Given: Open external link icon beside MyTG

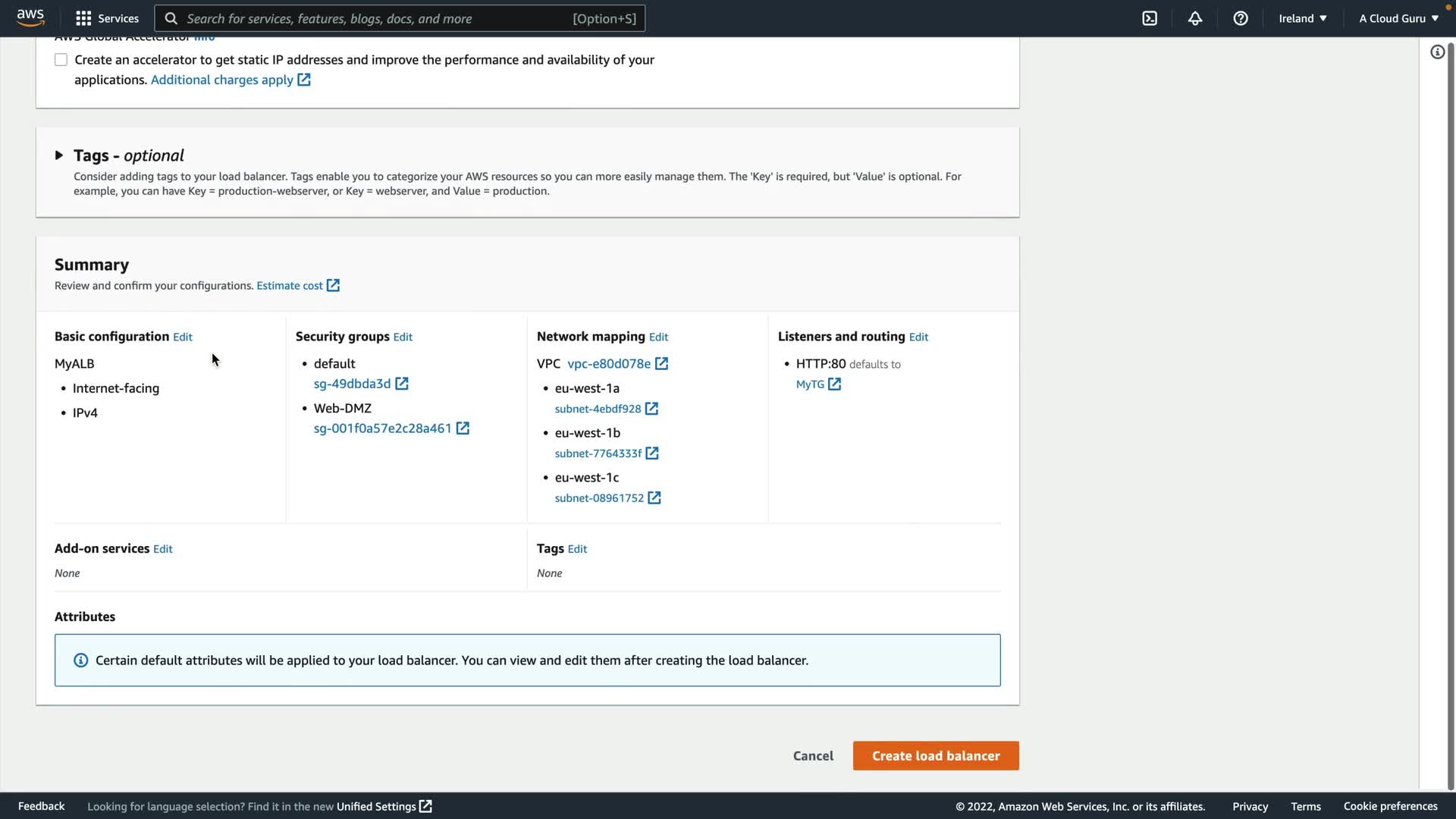Looking at the screenshot, I should [x=834, y=384].
